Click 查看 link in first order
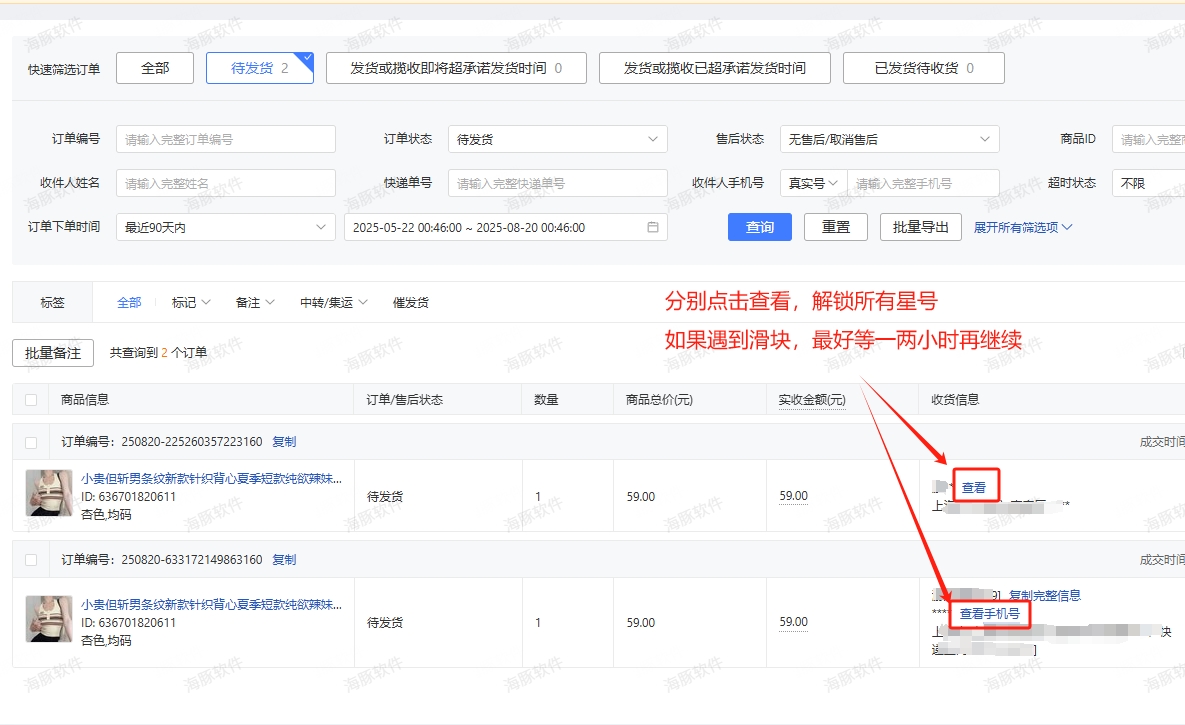 [x=974, y=488]
